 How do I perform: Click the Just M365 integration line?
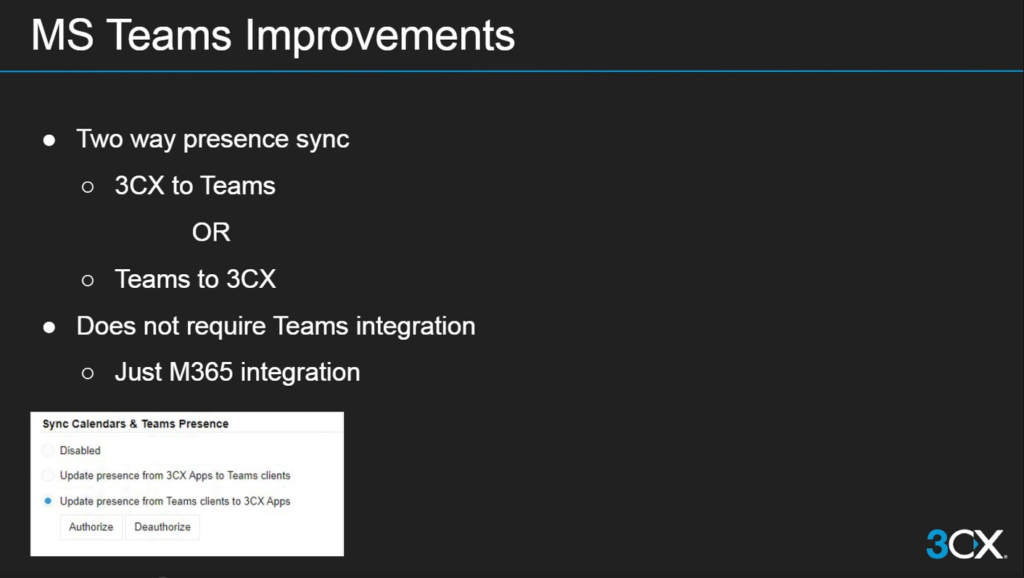237,372
